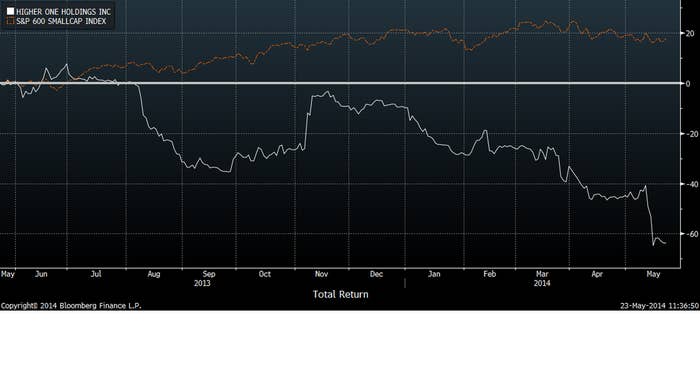Click the 2013 year label below the axis
Screen dimensions: 700x379
click(x=202, y=283)
